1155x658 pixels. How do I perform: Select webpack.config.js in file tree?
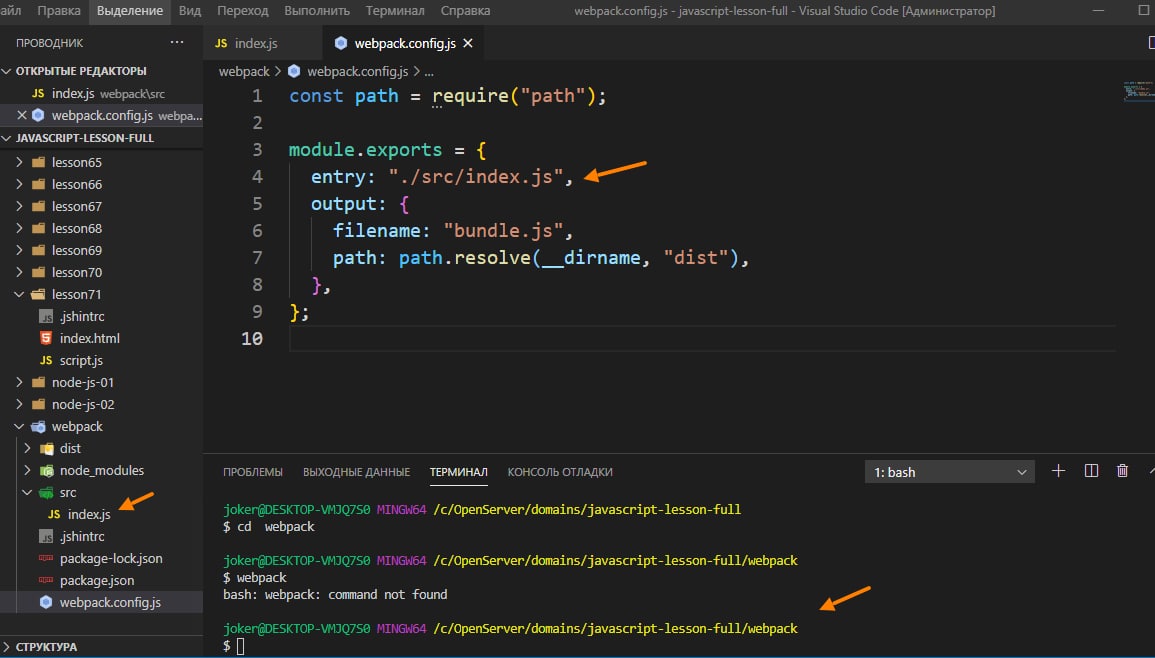[x=102, y=602]
